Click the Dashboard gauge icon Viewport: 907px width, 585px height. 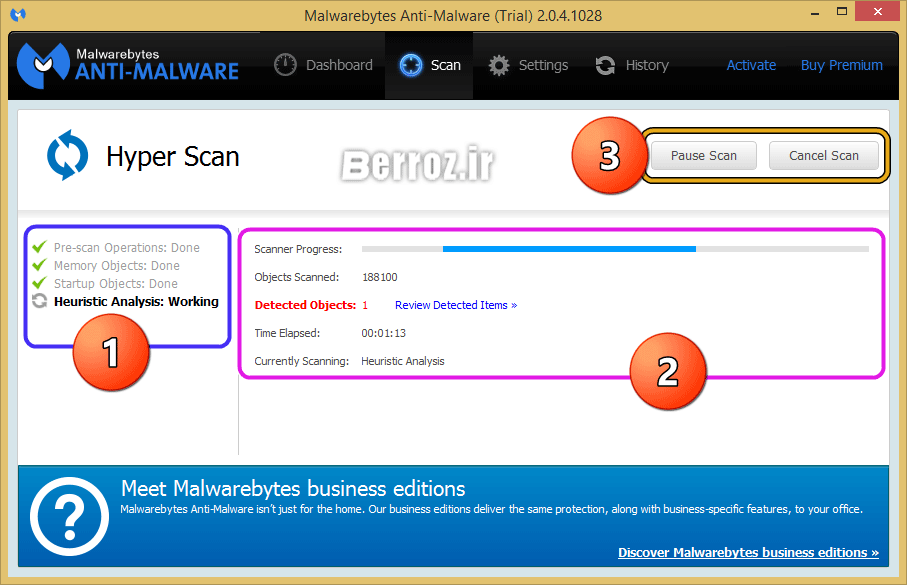pos(285,65)
